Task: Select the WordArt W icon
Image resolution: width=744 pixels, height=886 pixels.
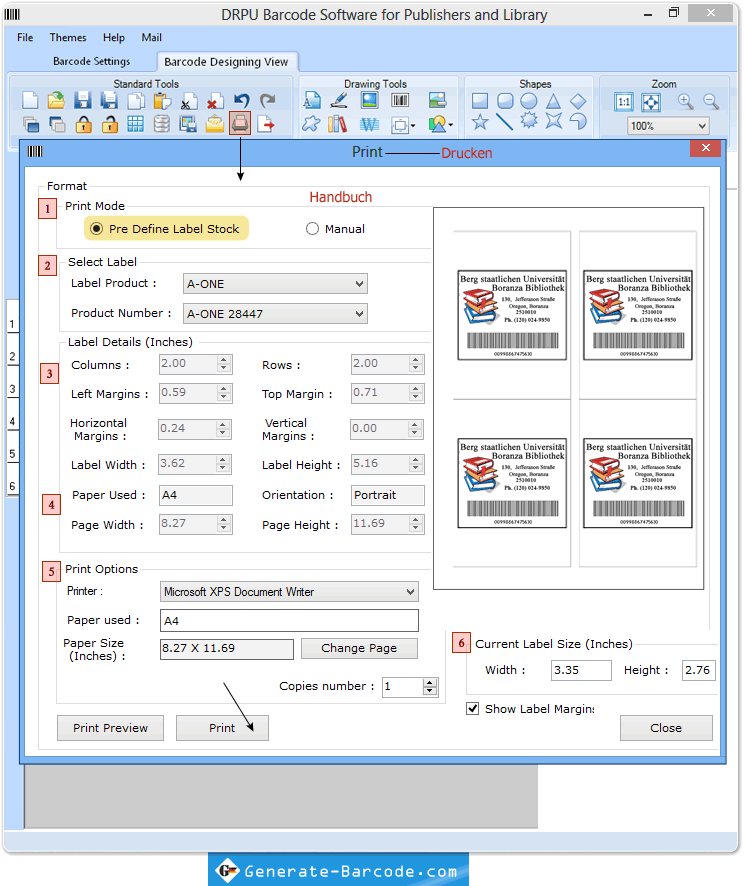Action: 369,124
